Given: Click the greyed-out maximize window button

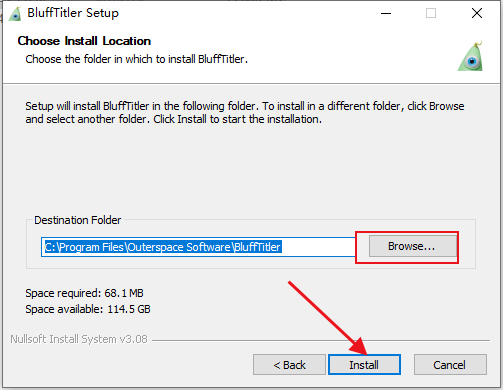Looking at the screenshot, I should coord(431,13).
